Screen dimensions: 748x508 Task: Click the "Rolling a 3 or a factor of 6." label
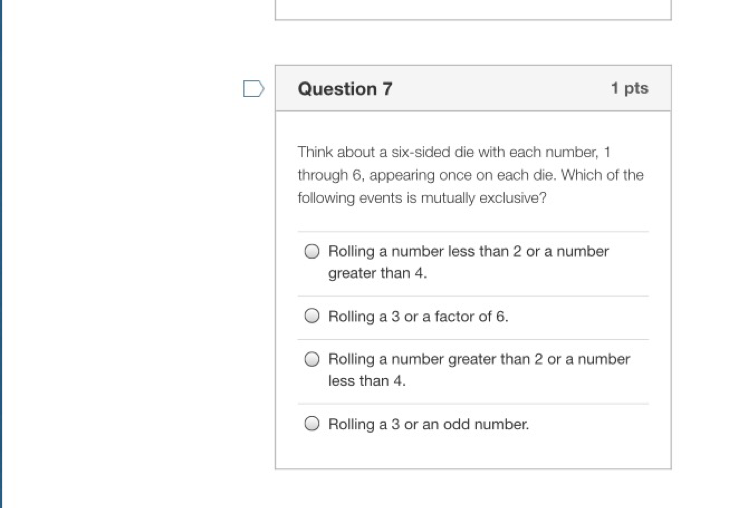[418, 317]
